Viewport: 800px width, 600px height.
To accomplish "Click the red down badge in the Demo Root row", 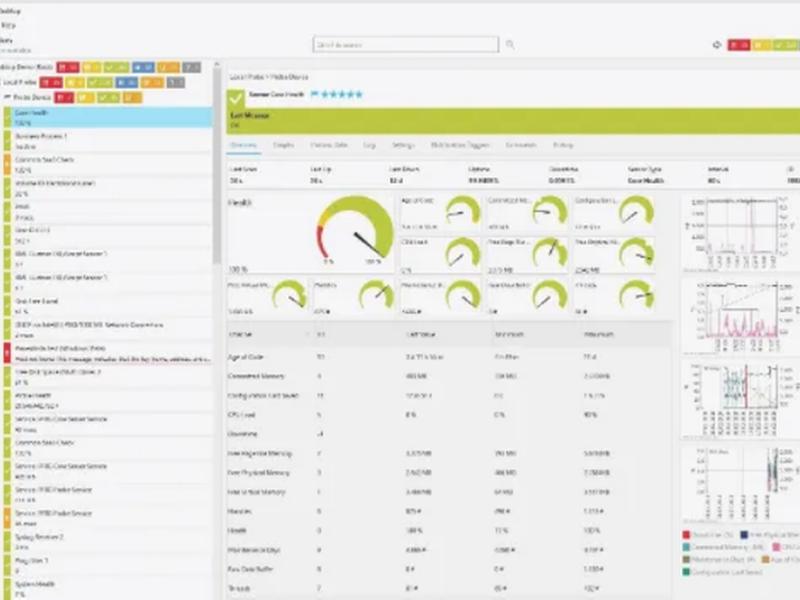I will pyautogui.click(x=68, y=67).
